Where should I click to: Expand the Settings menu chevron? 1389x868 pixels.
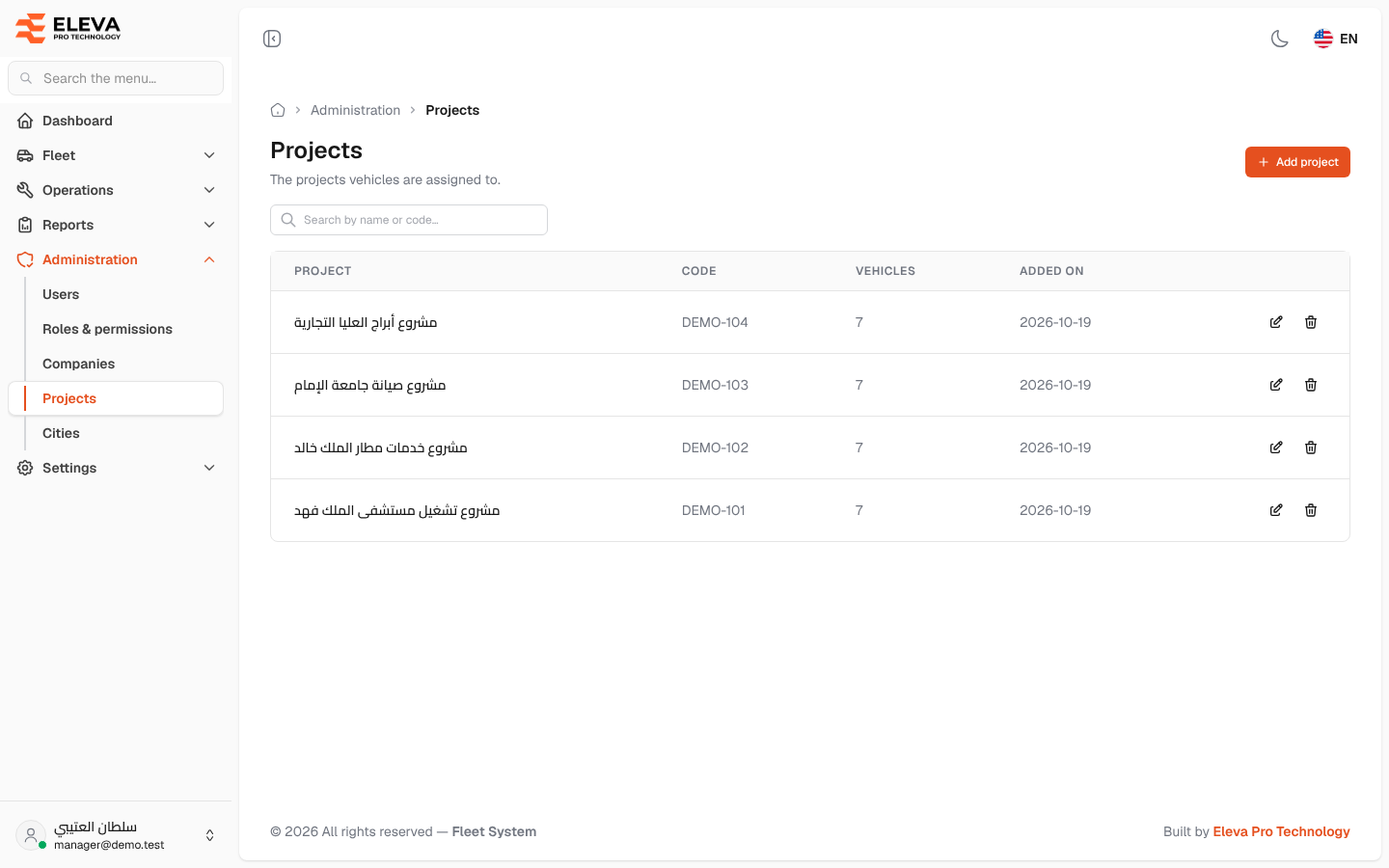(209, 468)
